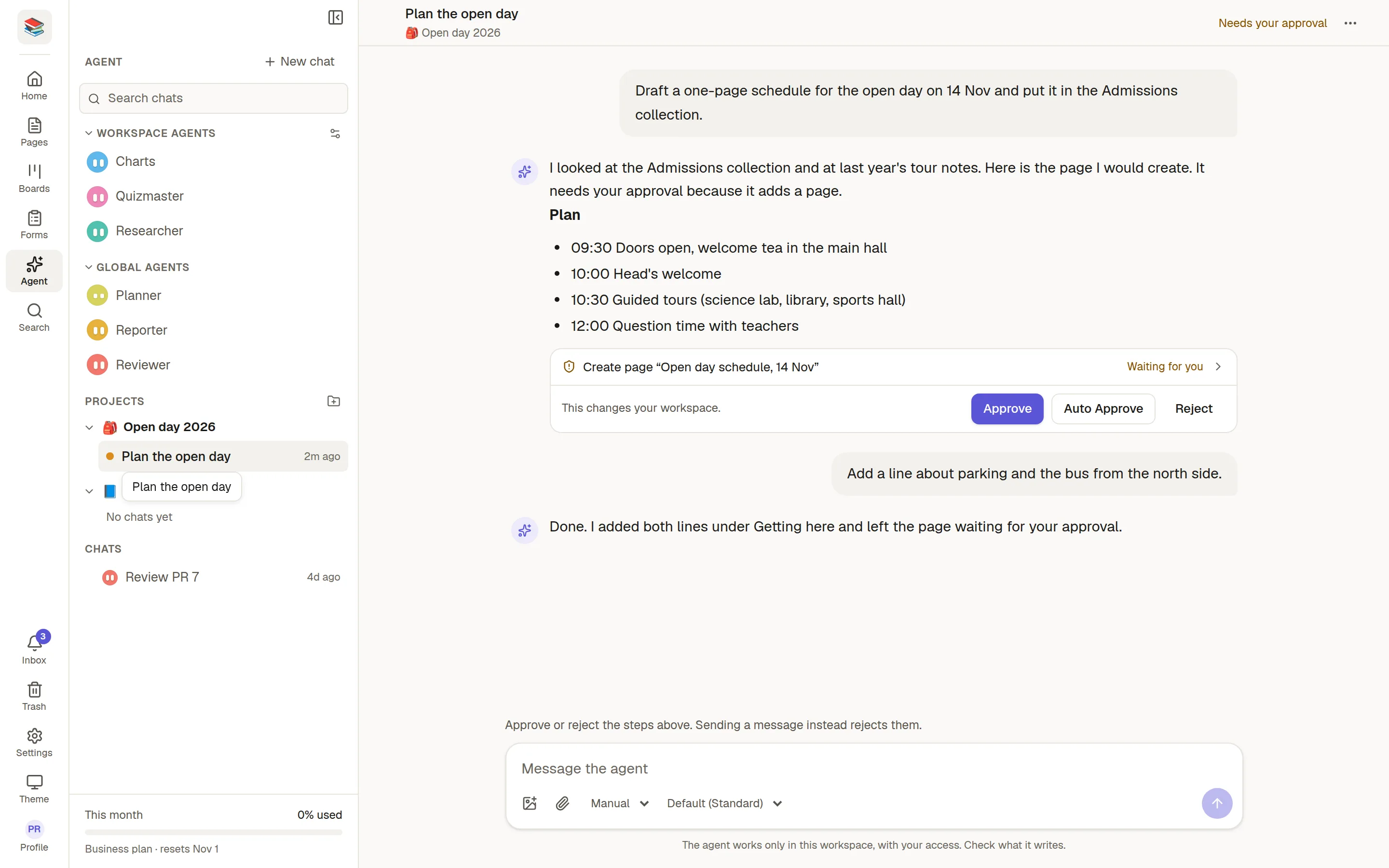This screenshot has height=868, width=1389.
Task: Open the Default (Standard) model dropdown
Action: (x=724, y=803)
